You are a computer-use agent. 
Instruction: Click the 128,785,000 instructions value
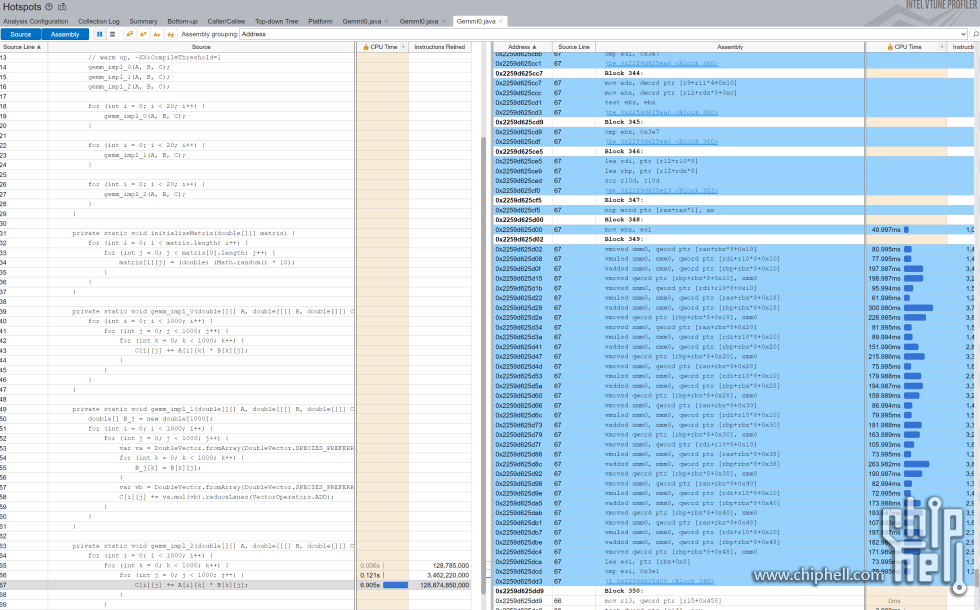pos(450,566)
